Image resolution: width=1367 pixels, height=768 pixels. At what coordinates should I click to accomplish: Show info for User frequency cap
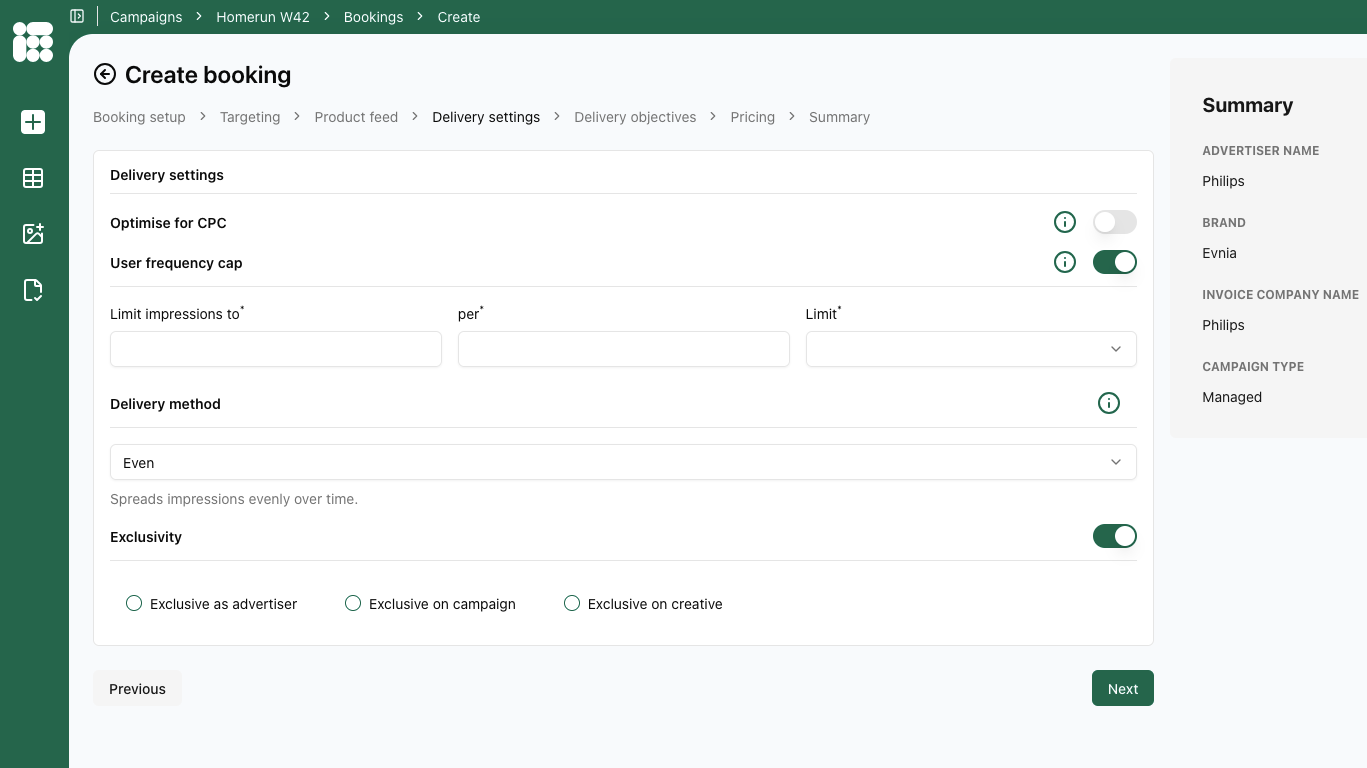click(1065, 262)
